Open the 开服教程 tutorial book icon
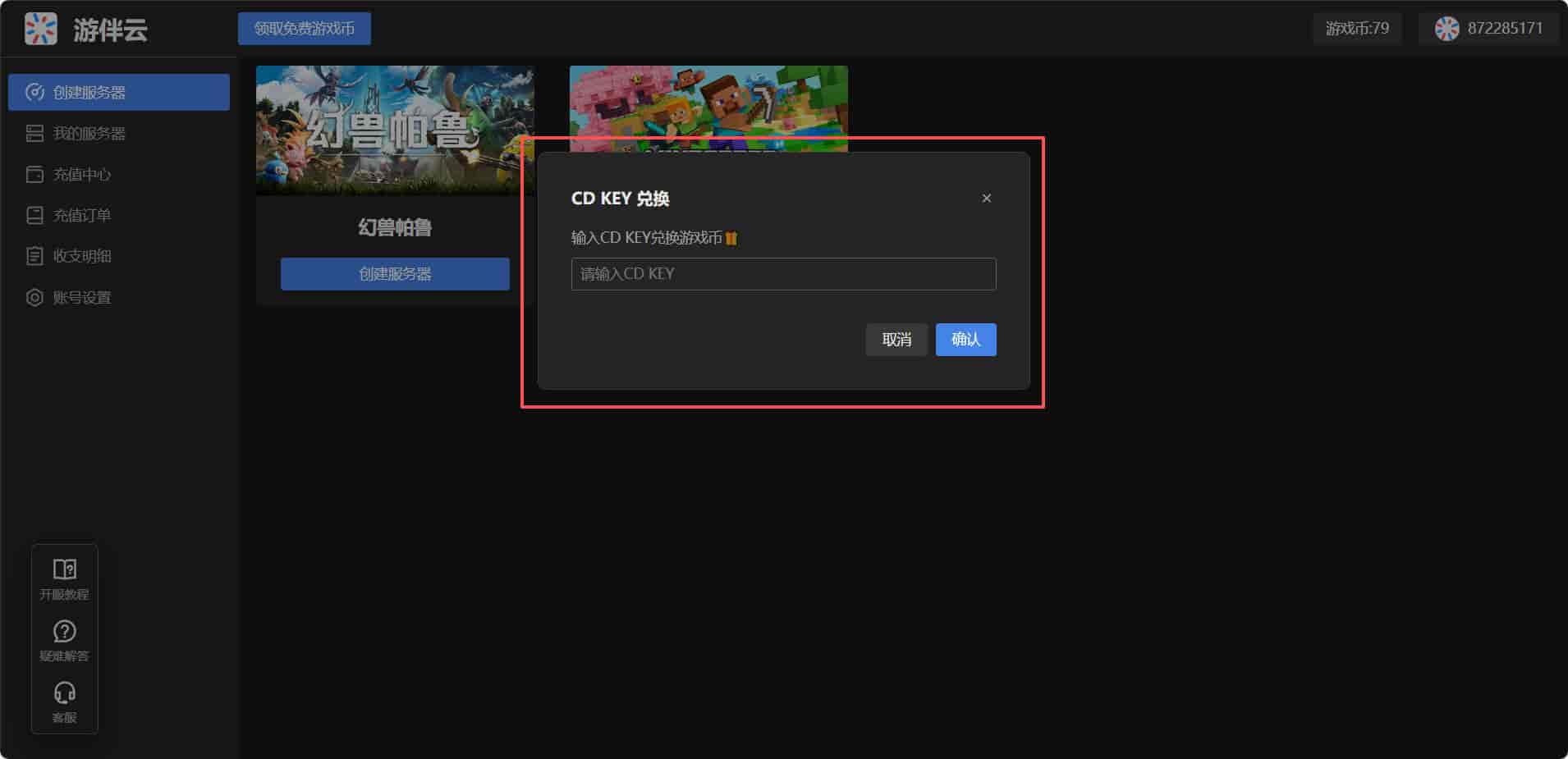Image resolution: width=1568 pixels, height=759 pixels. click(64, 569)
